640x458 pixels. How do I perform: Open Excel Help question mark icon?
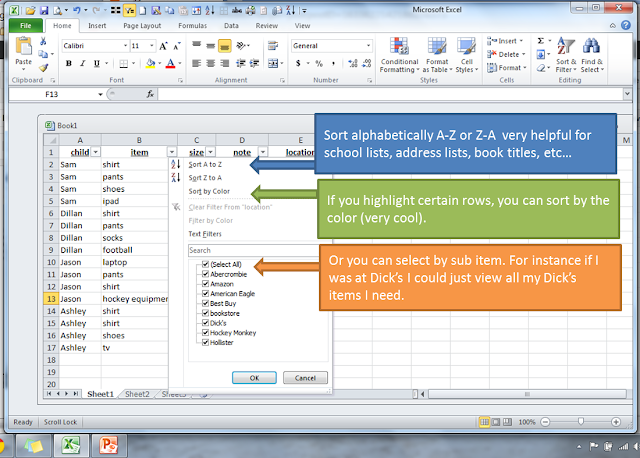(626, 25)
